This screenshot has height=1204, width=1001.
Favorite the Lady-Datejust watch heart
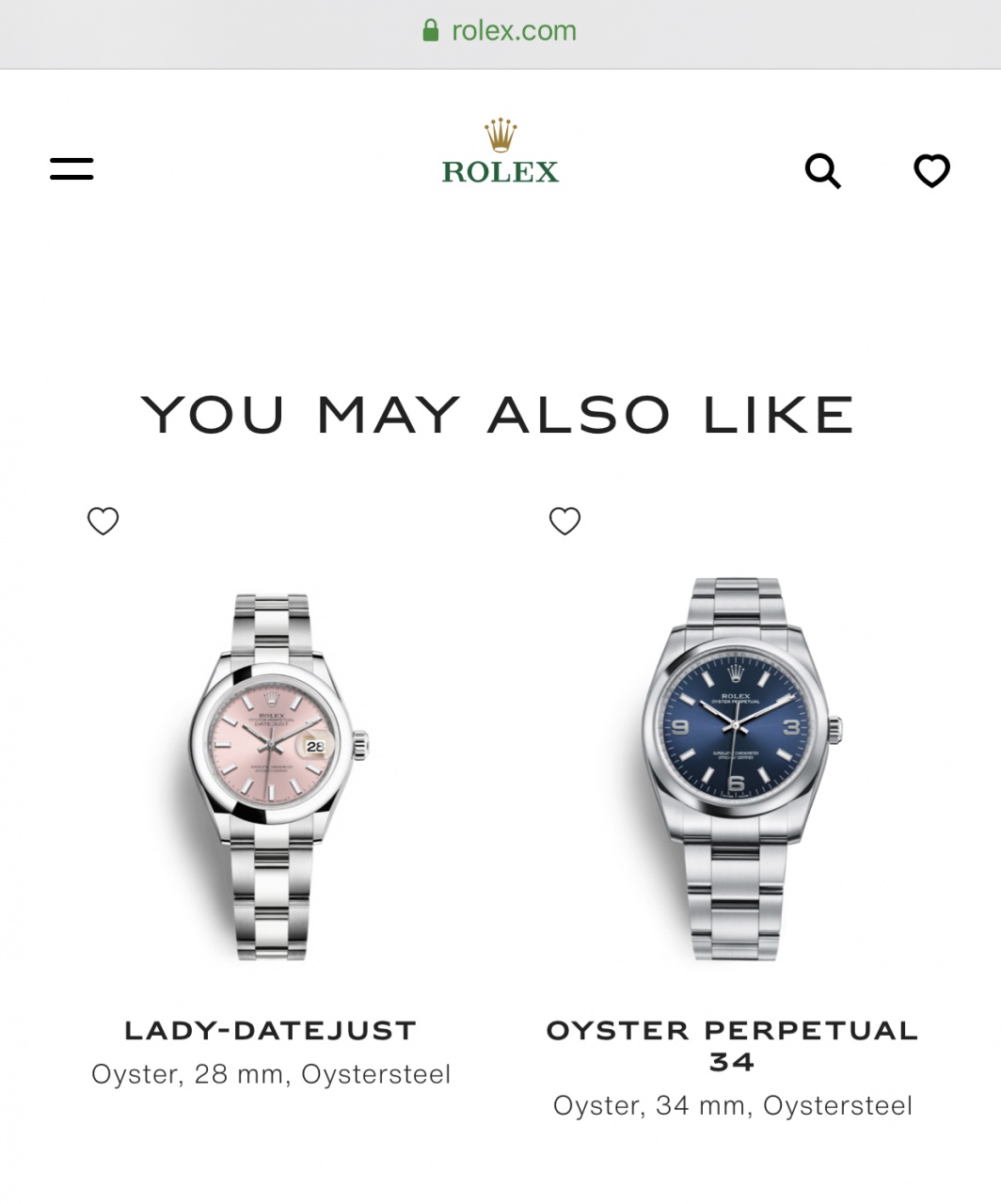[103, 521]
